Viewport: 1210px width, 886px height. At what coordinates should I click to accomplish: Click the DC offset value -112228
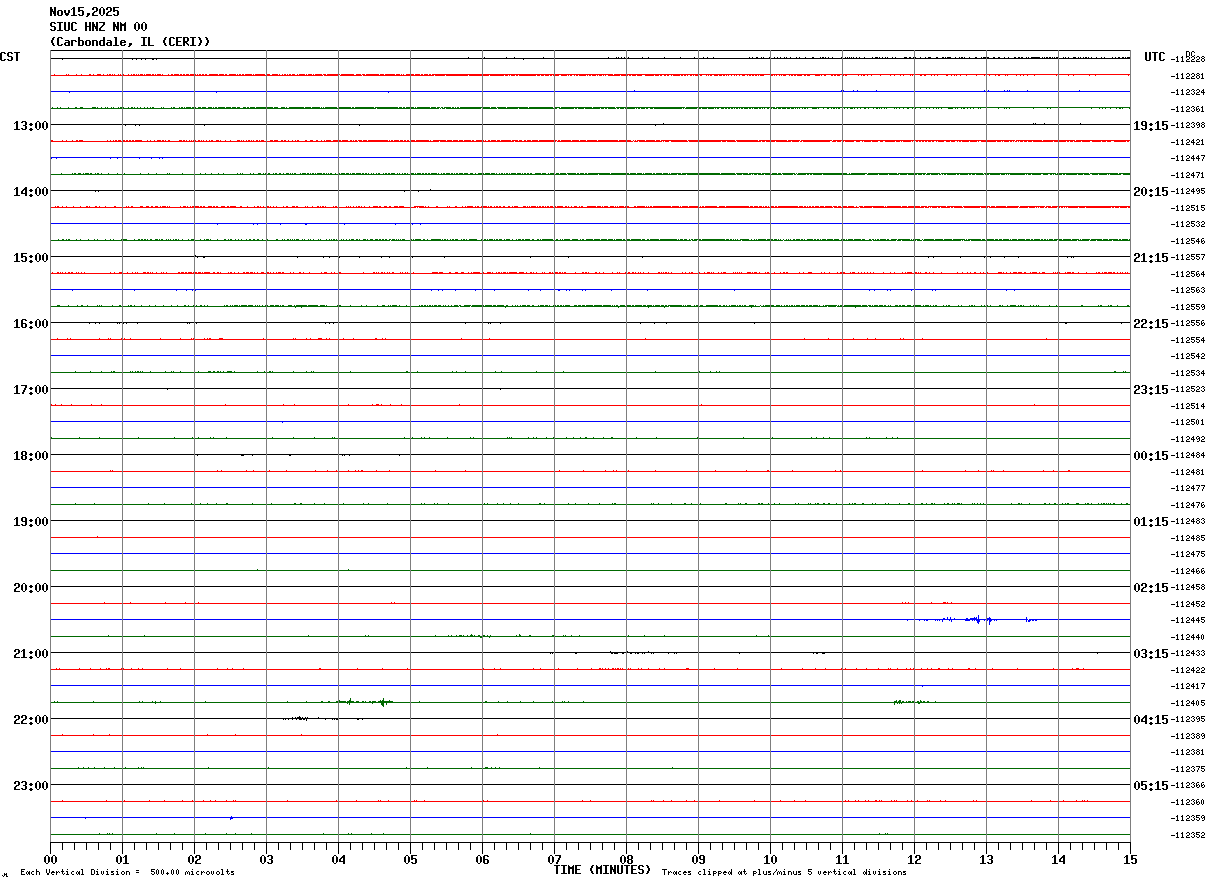1189,59
